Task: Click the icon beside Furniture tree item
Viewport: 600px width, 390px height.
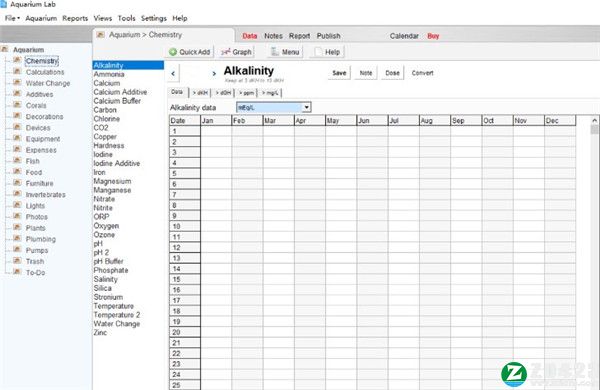Action: [17, 183]
